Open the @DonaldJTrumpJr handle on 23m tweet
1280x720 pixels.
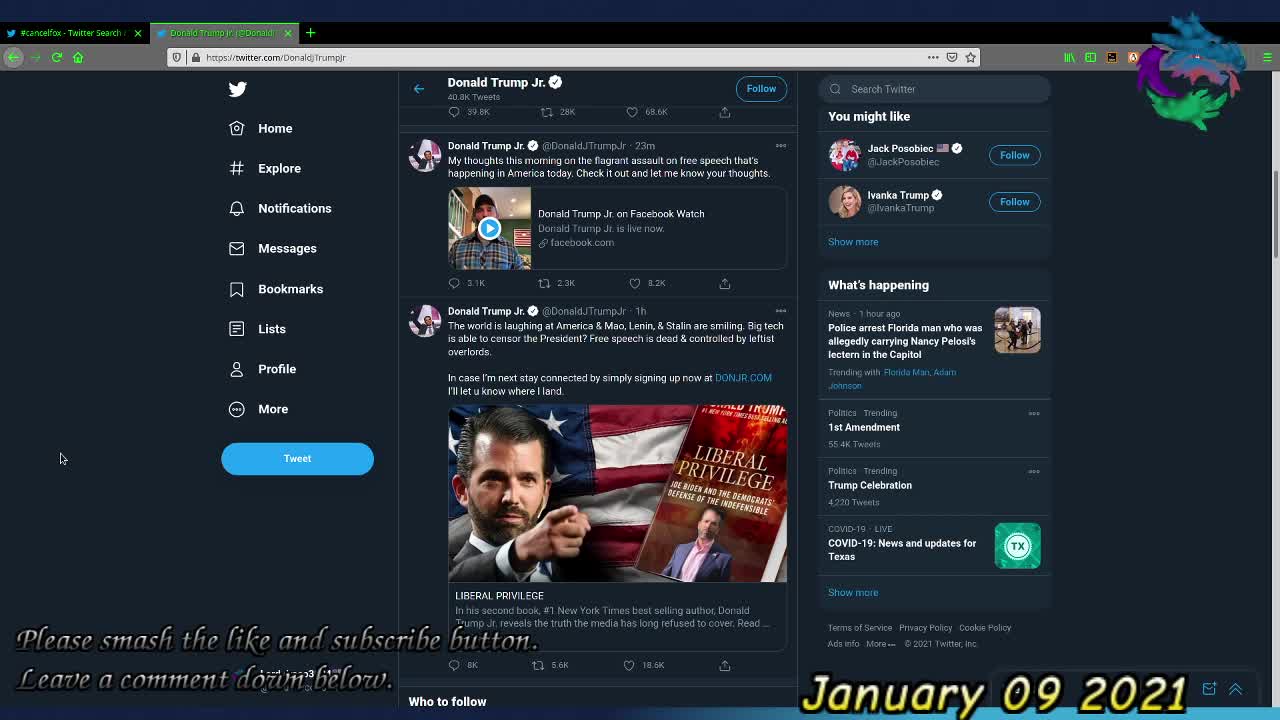coord(584,146)
